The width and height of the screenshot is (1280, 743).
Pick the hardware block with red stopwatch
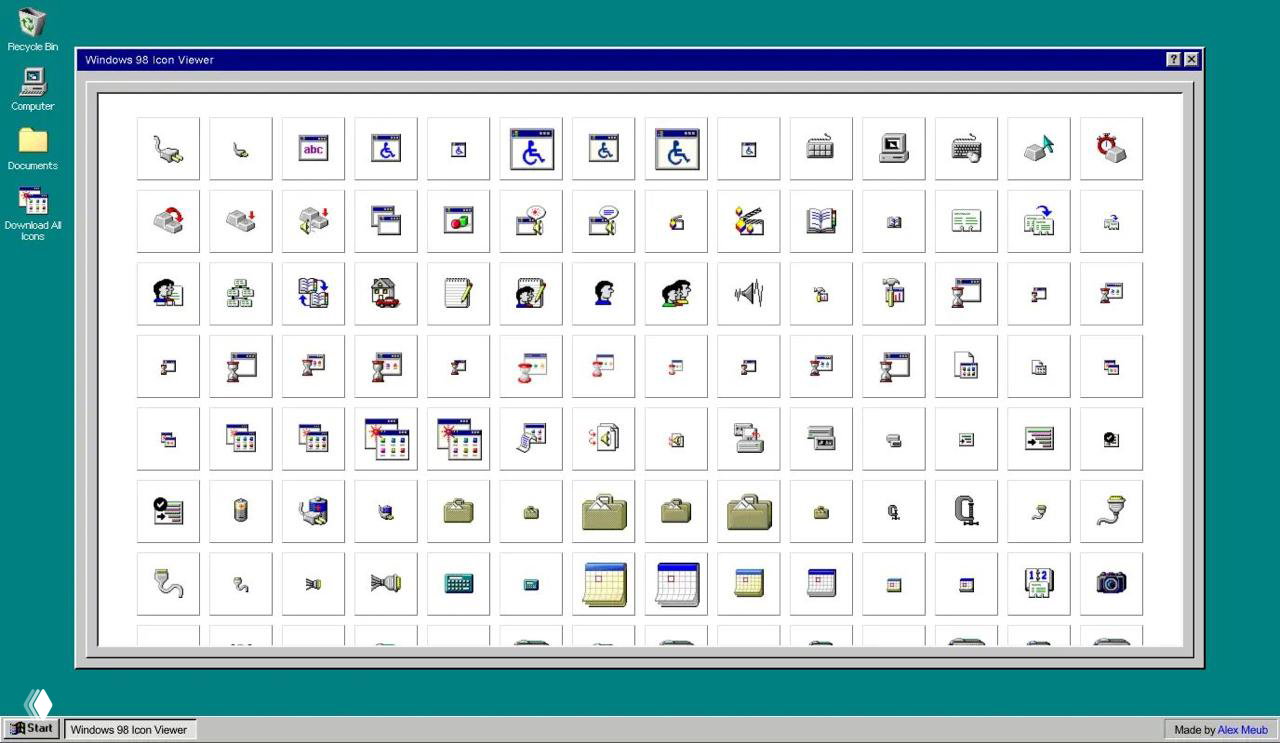pos(1111,149)
